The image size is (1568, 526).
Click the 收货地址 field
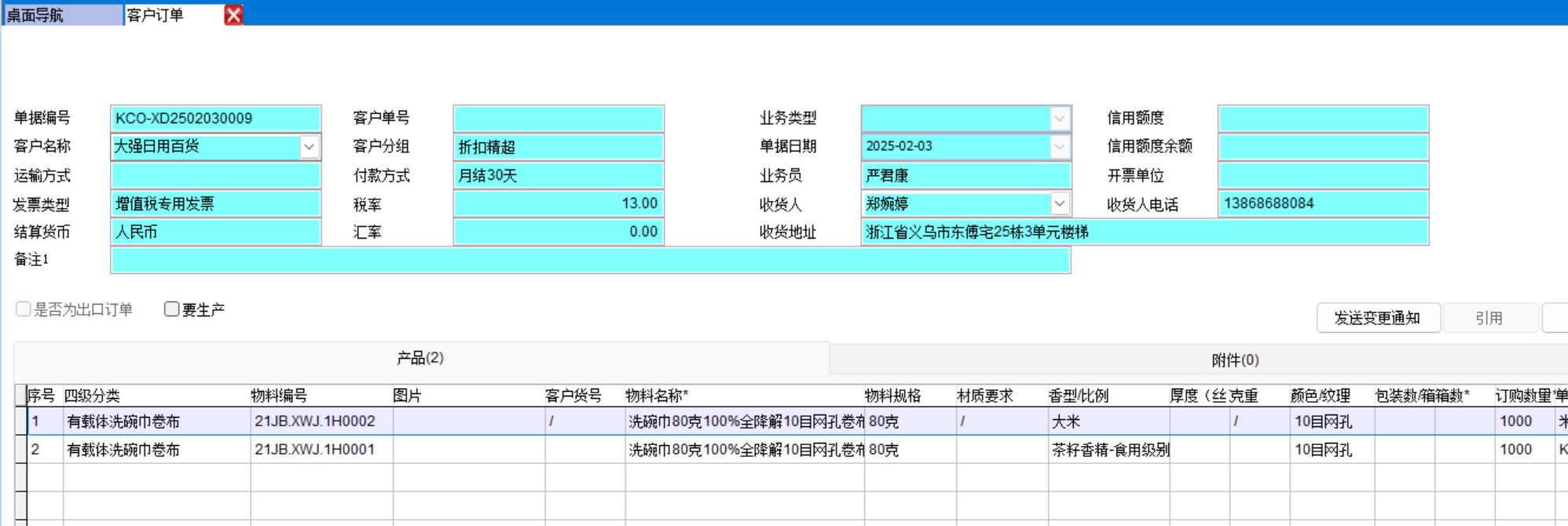pos(1143,232)
